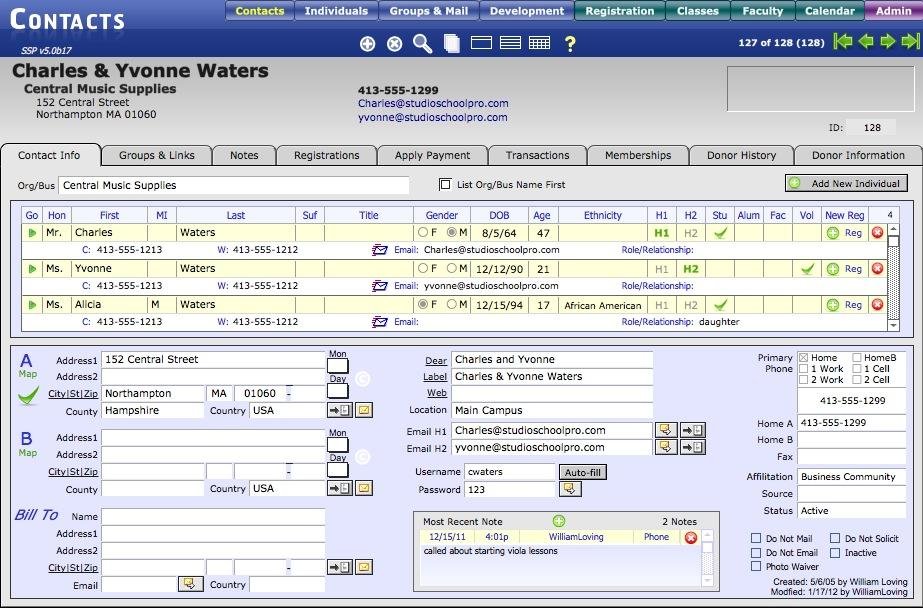
Task: Open the Calendar module tab
Action: pos(829,11)
